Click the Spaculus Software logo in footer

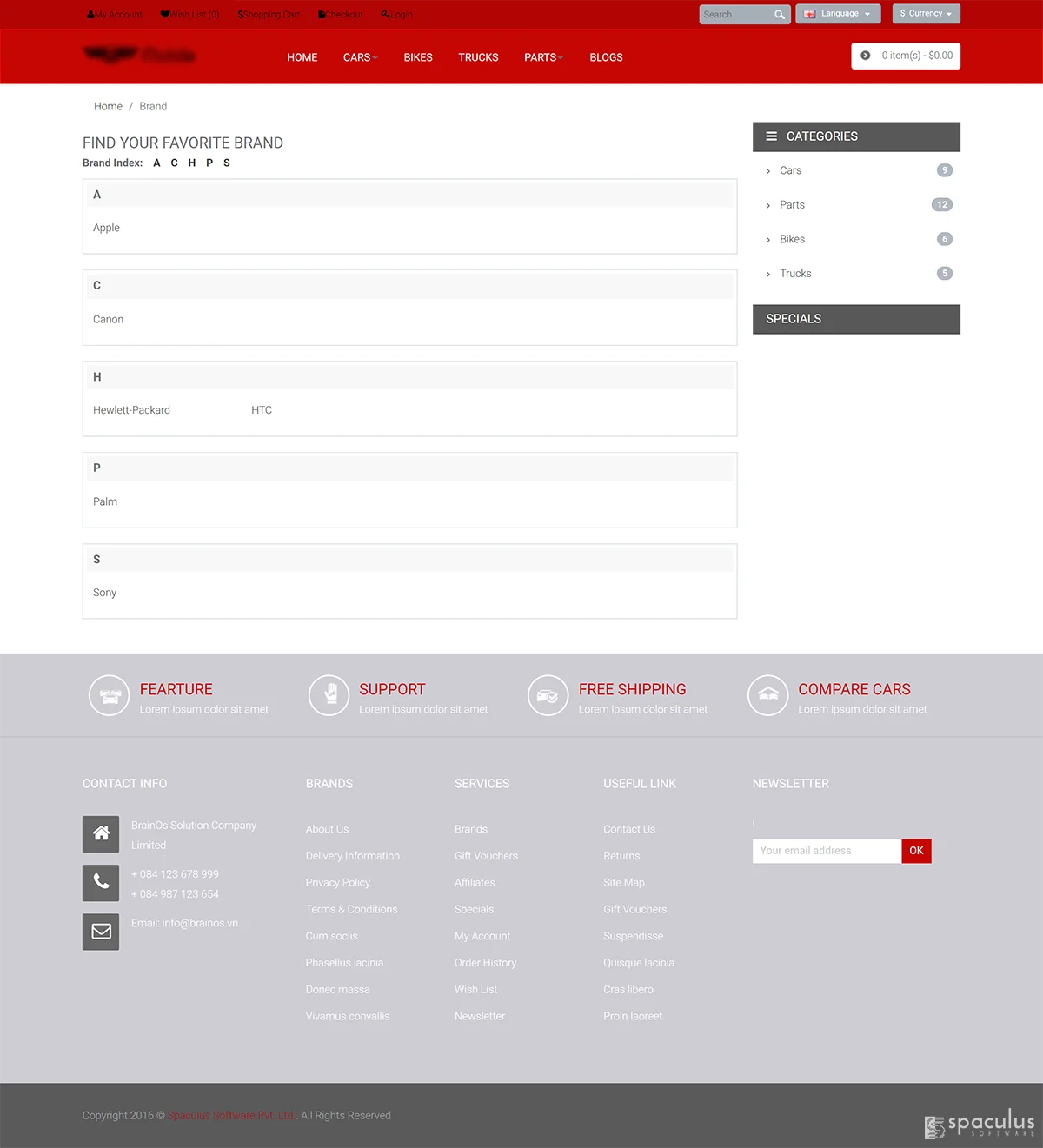[x=980, y=1123]
